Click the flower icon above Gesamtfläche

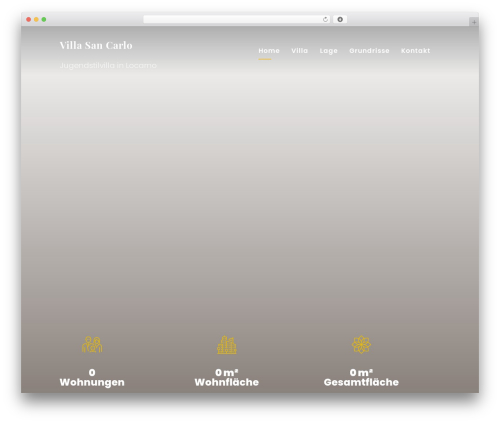[x=361, y=344]
